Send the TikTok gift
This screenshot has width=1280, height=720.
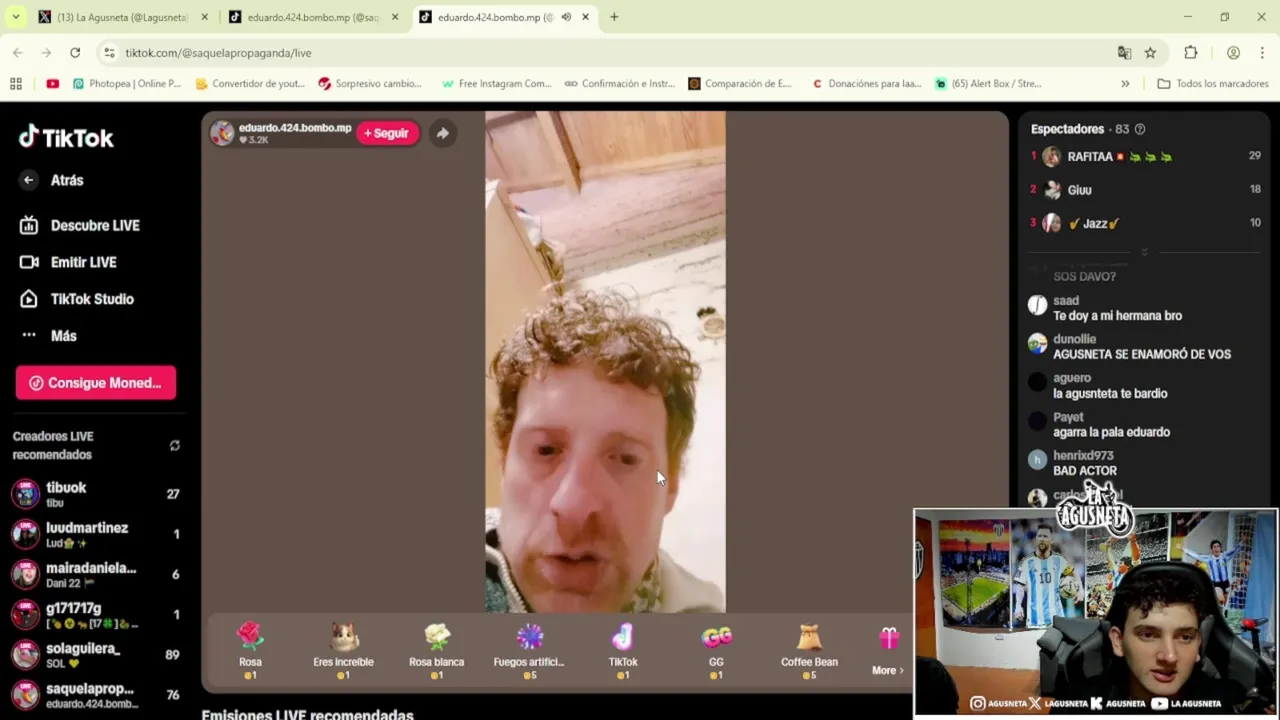click(x=622, y=650)
